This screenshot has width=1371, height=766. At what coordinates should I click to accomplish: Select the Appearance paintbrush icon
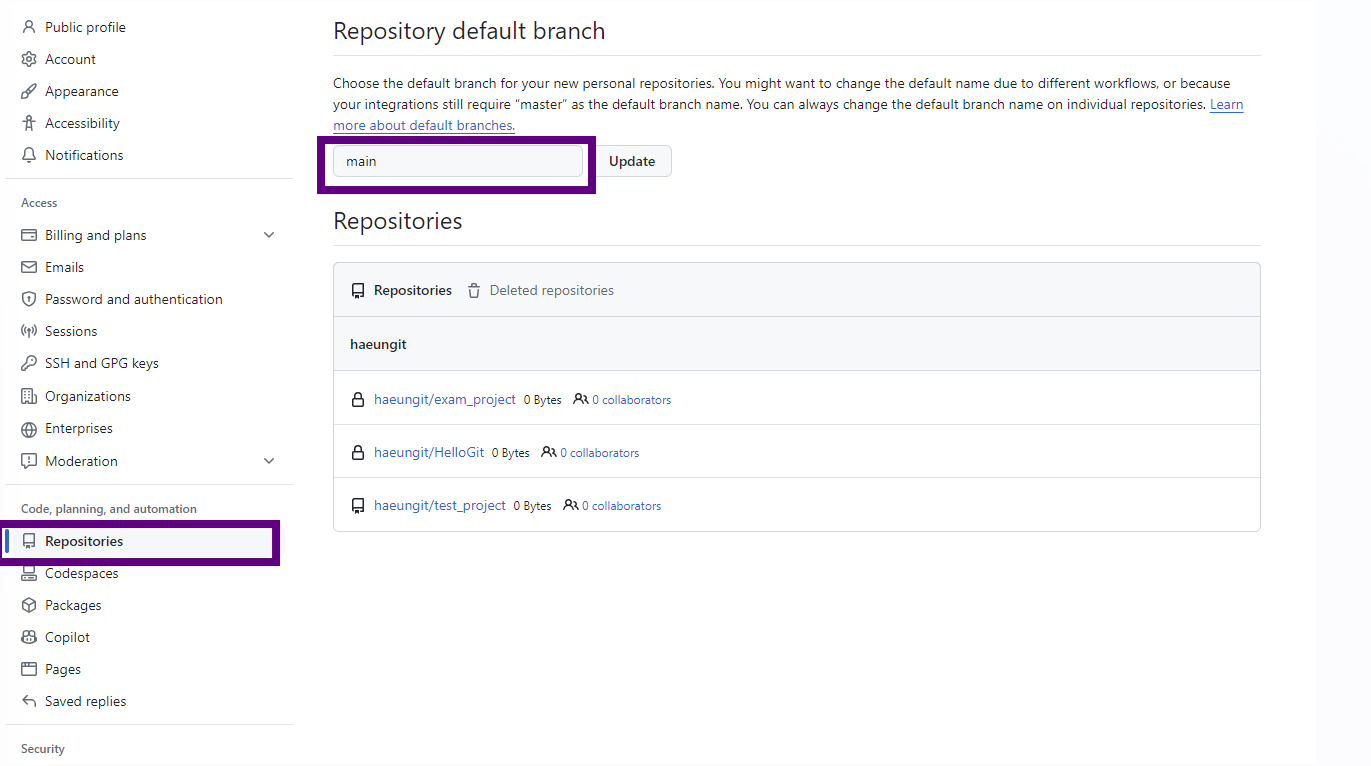pyautogui.click(x=29, y=91)
